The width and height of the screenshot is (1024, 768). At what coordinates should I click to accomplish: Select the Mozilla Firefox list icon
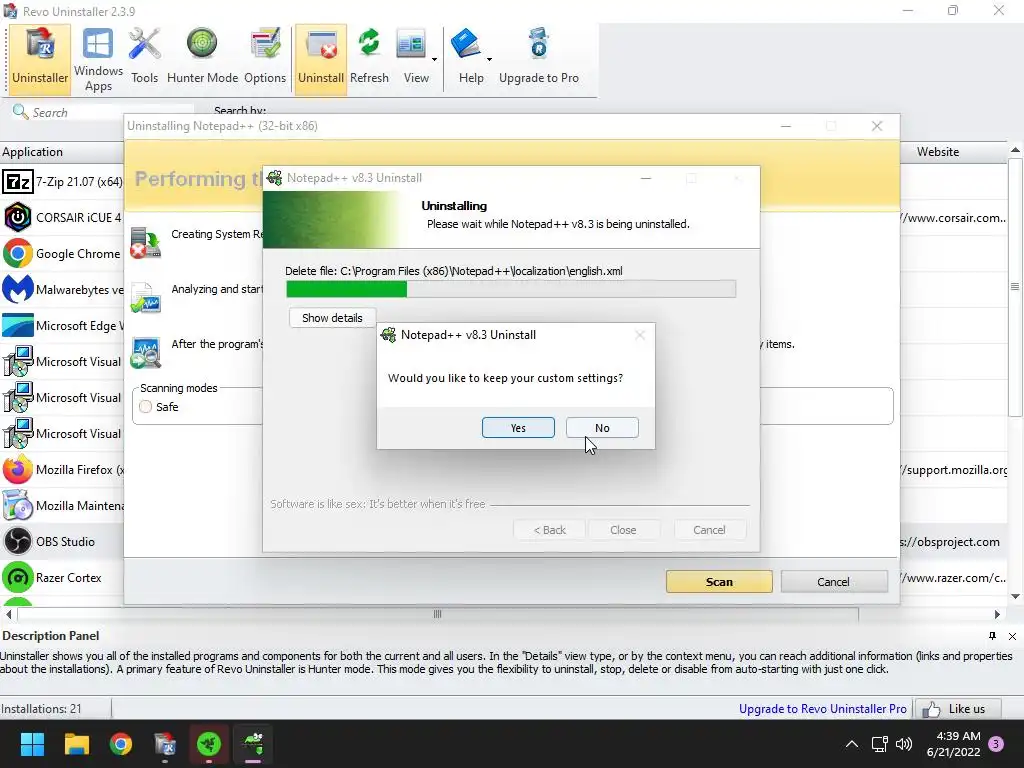[x=18, y=470]
